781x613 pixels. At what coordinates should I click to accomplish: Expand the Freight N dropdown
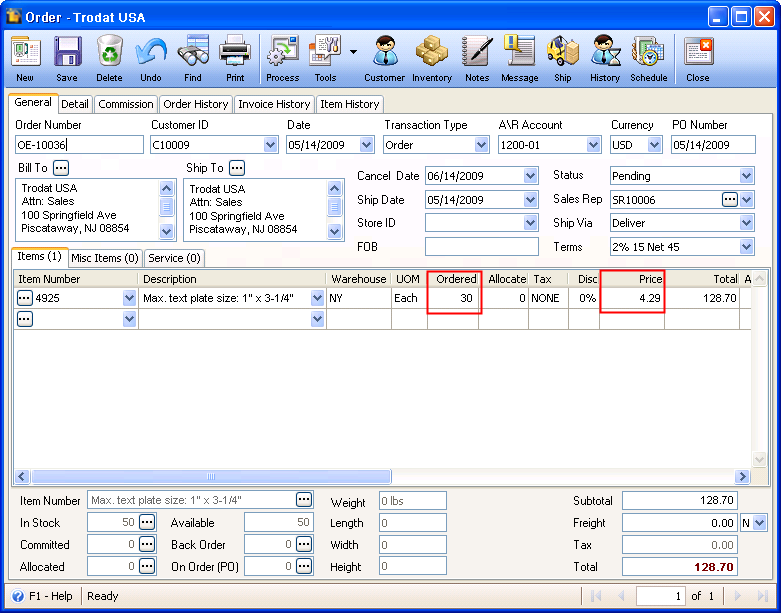click(760, 523)
